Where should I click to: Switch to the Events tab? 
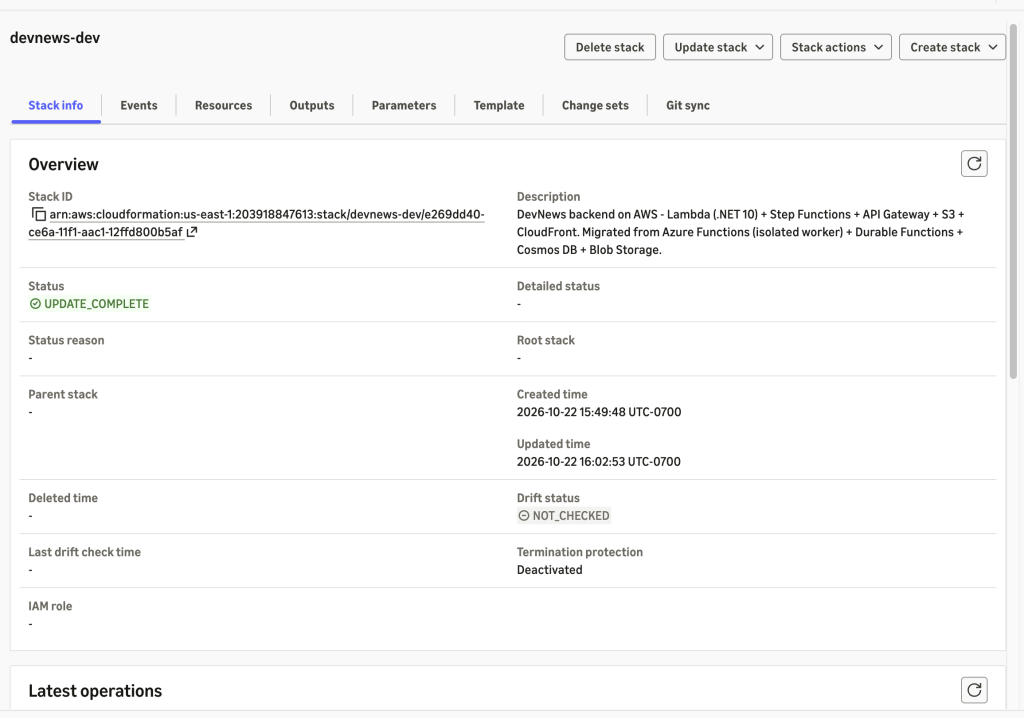(138, 105)
